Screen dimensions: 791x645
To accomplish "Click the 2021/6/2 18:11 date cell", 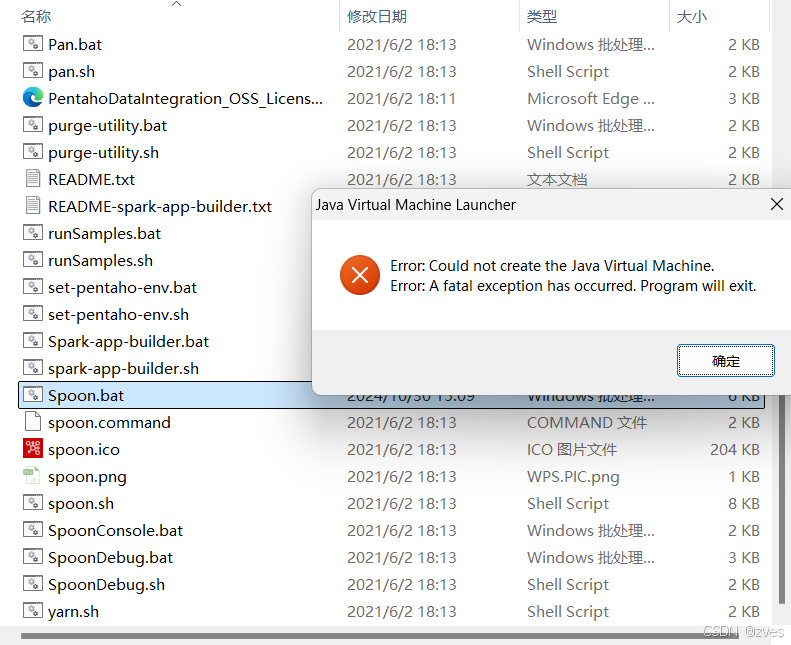I will tap(402, 99).
